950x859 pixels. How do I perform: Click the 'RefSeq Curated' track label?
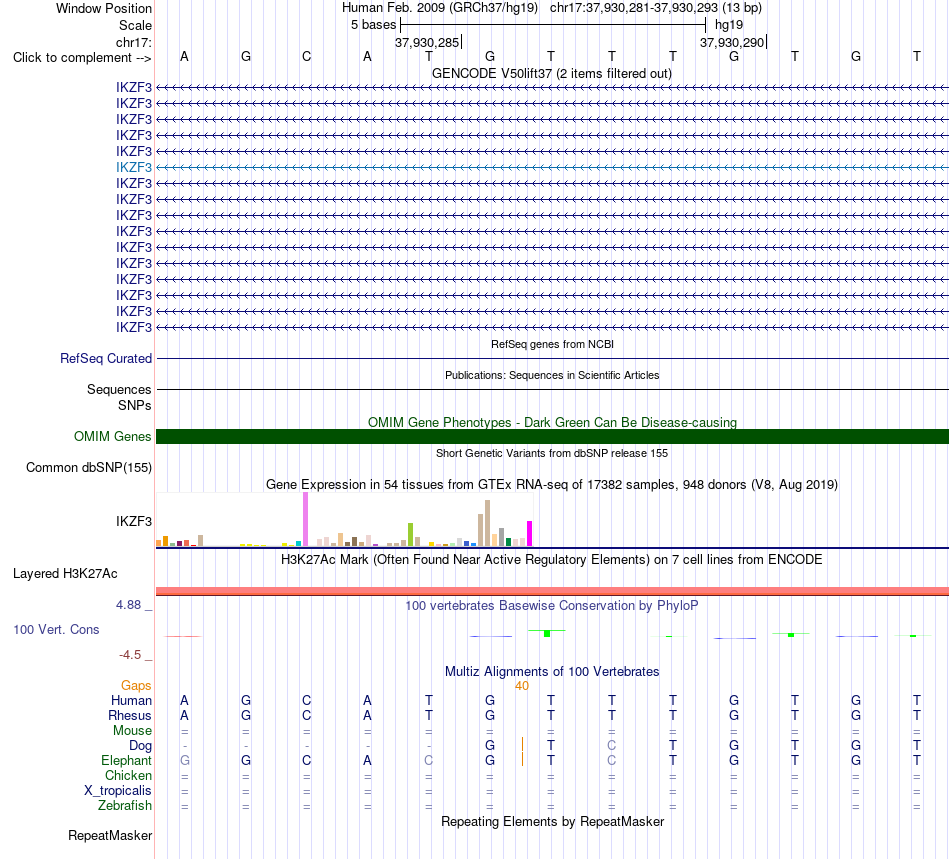(106, 359)
